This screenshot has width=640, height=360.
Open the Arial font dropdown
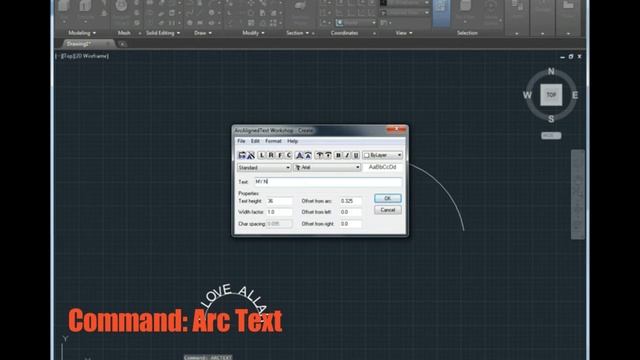(x=327, y=167)
